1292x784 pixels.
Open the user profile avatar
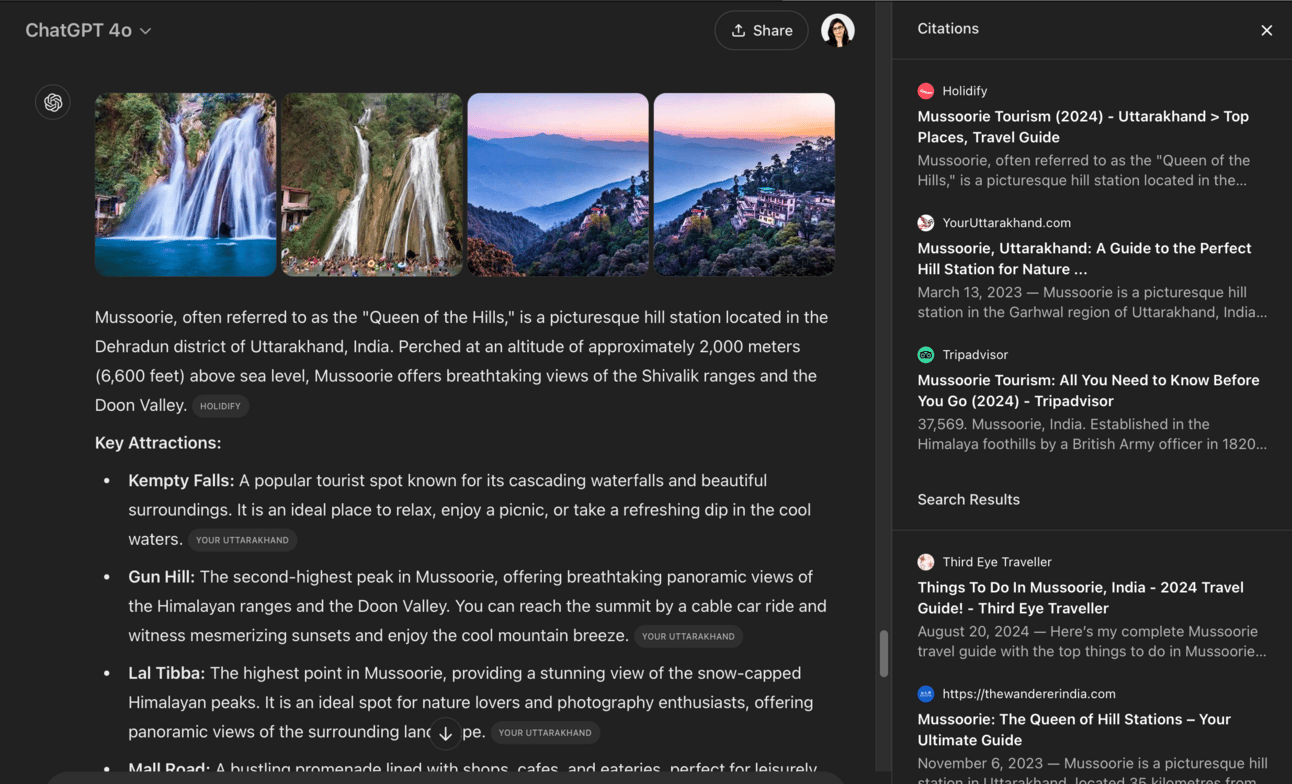coord(838,30)
